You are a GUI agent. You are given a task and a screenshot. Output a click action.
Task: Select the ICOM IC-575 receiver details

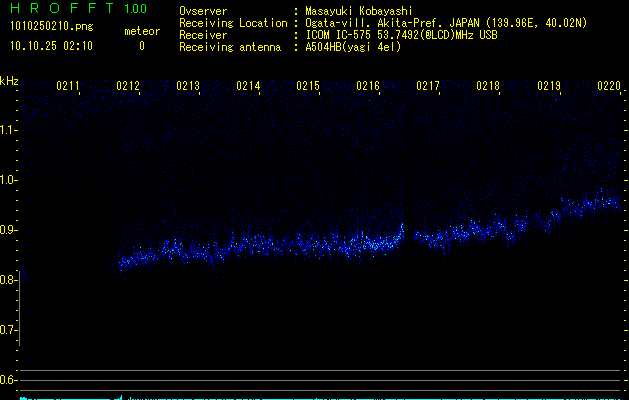click(401, 35)
